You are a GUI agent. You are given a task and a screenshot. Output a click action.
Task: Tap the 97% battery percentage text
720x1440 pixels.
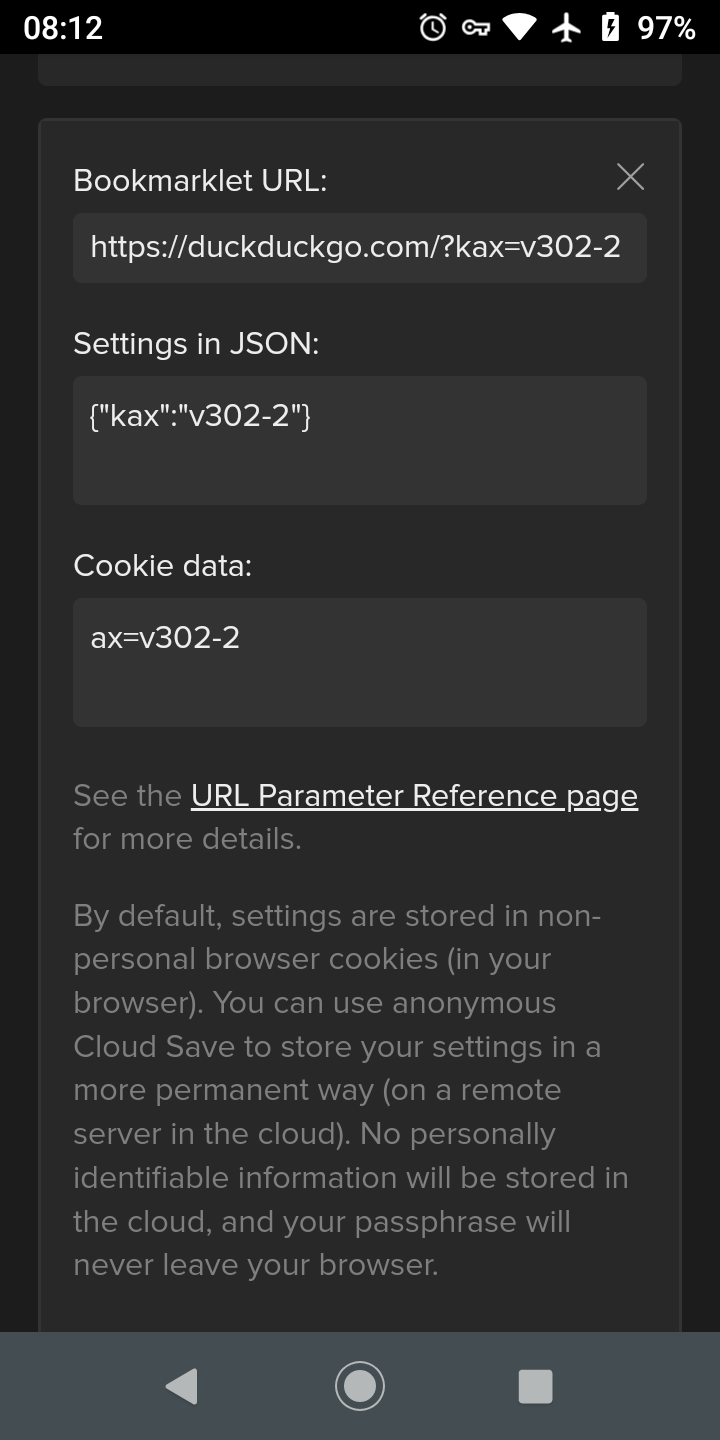pos(666,28)
